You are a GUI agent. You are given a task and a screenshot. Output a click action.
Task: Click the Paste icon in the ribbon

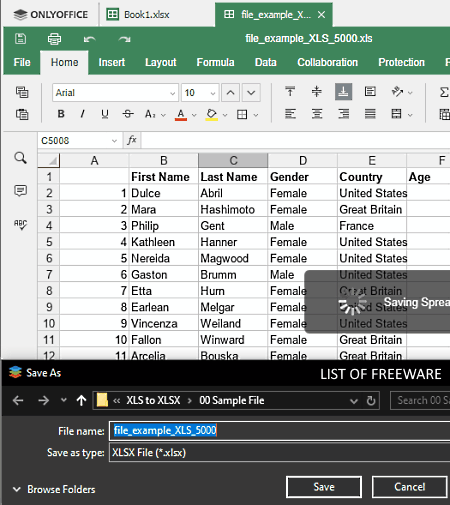pos(22,114)
